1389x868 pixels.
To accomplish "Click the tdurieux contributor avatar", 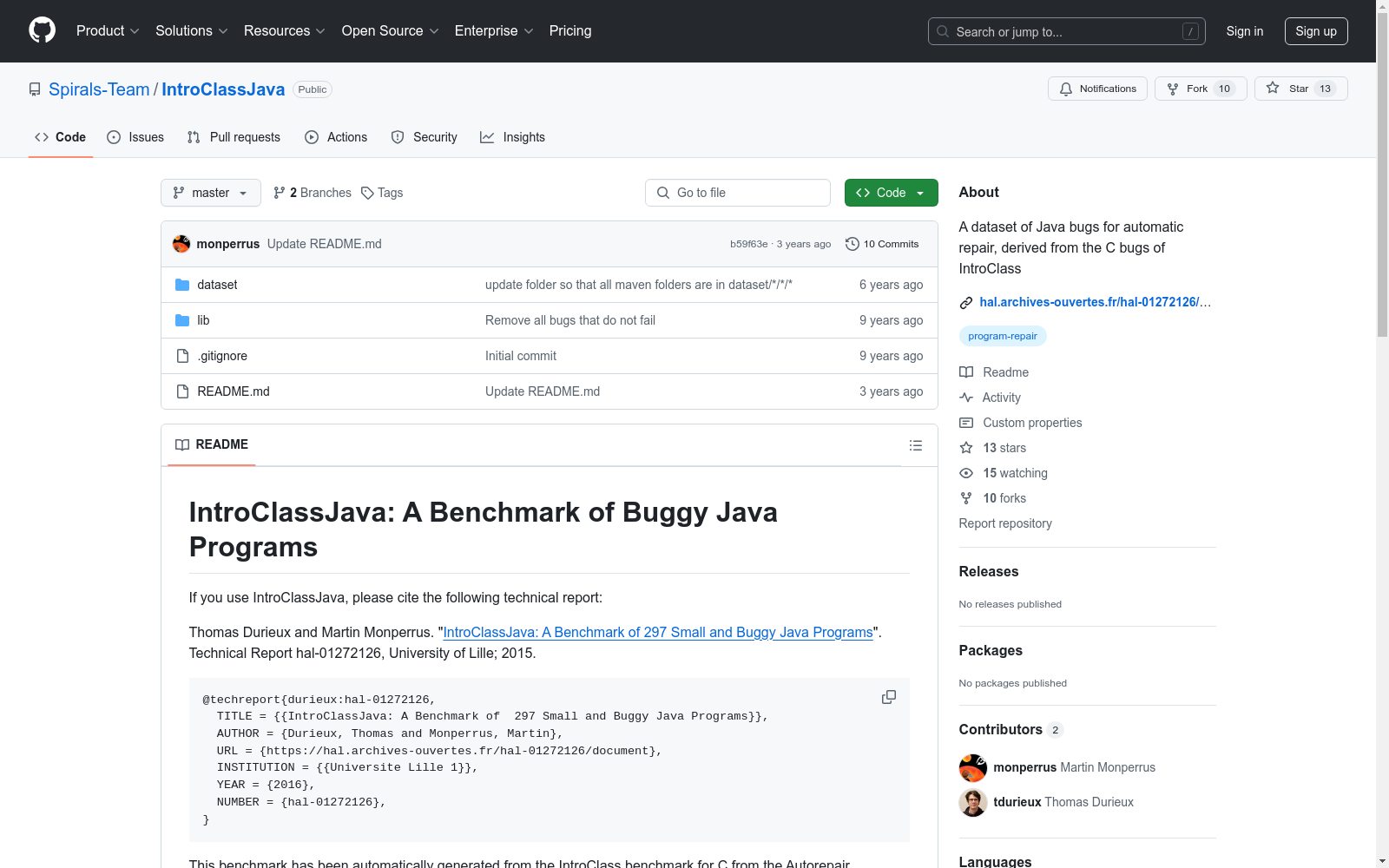I will pyautogui.click(x=973, y=803).
